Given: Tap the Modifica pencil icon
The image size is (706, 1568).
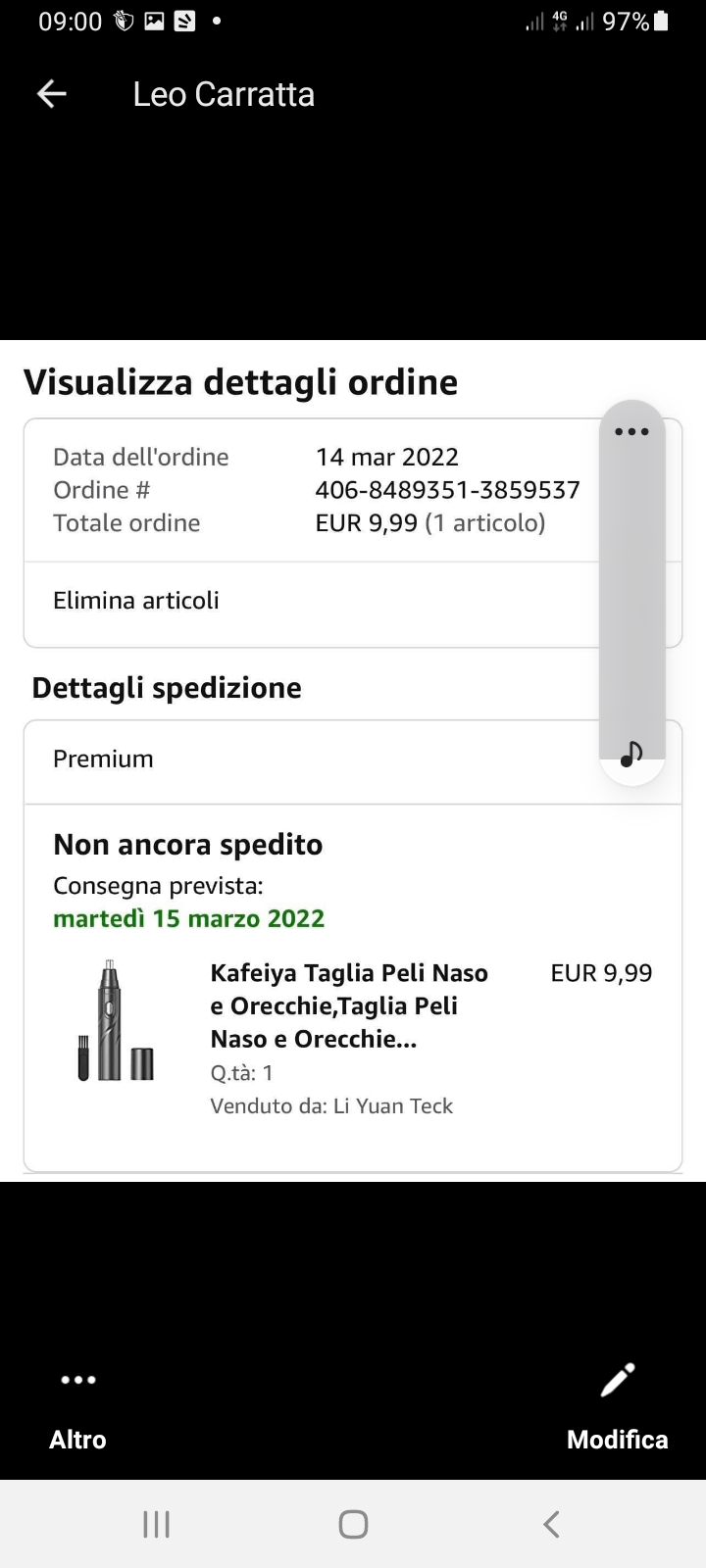Looking at the screenshot, I should [618, 1380].
